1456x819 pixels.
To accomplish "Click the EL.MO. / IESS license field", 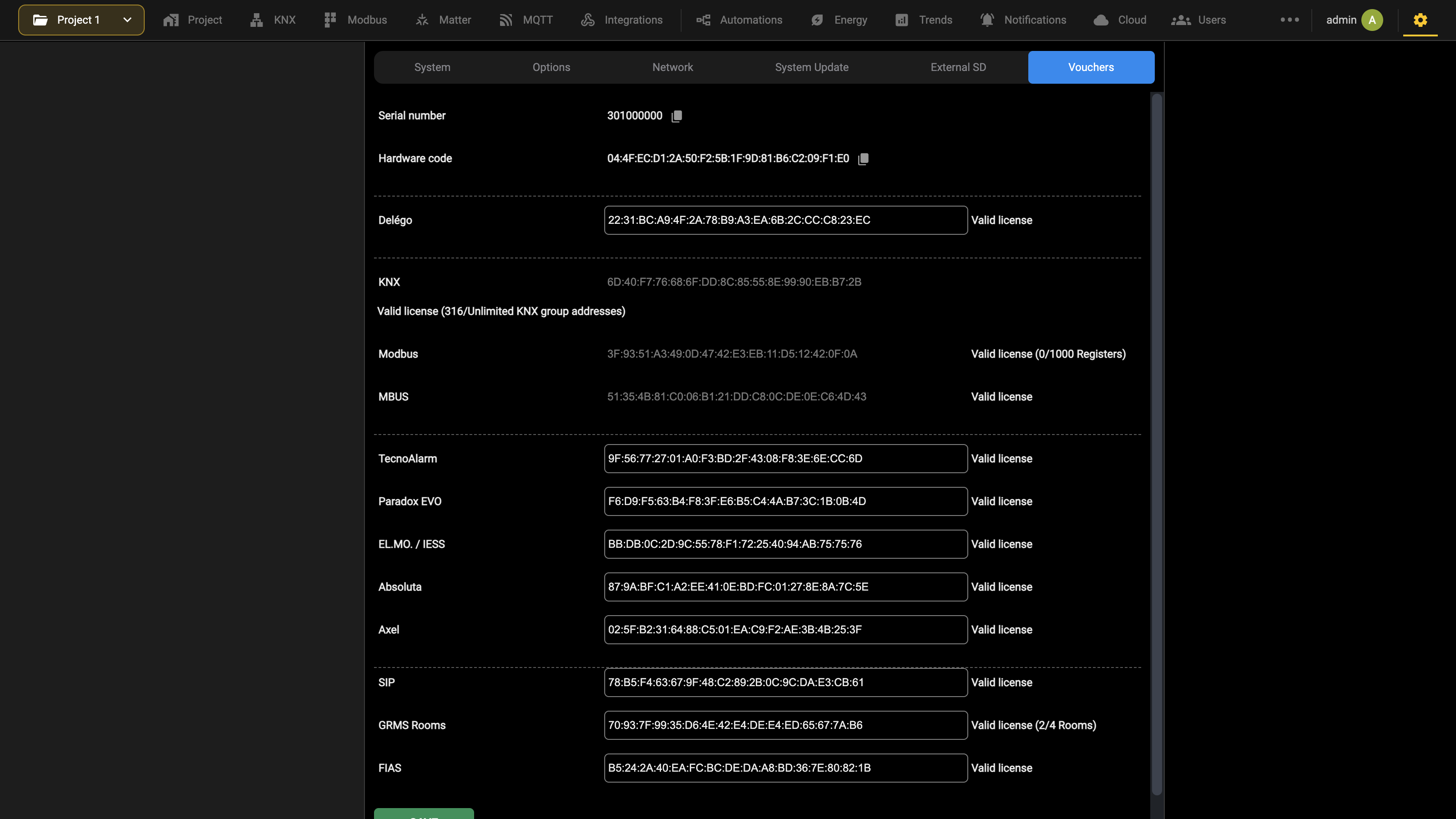I will point(786,544).
